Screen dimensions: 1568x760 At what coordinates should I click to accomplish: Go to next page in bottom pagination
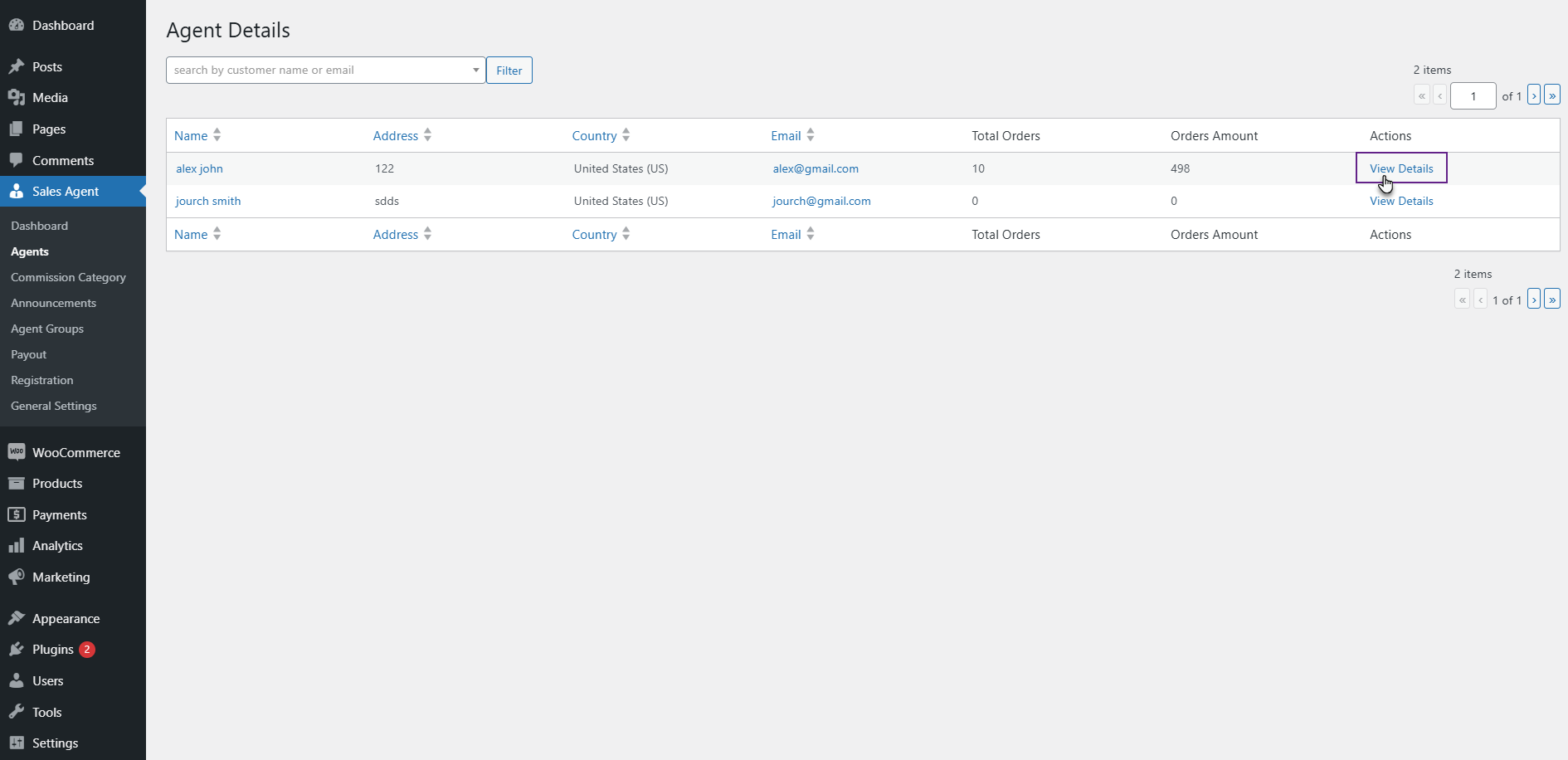pos(1534,300)
